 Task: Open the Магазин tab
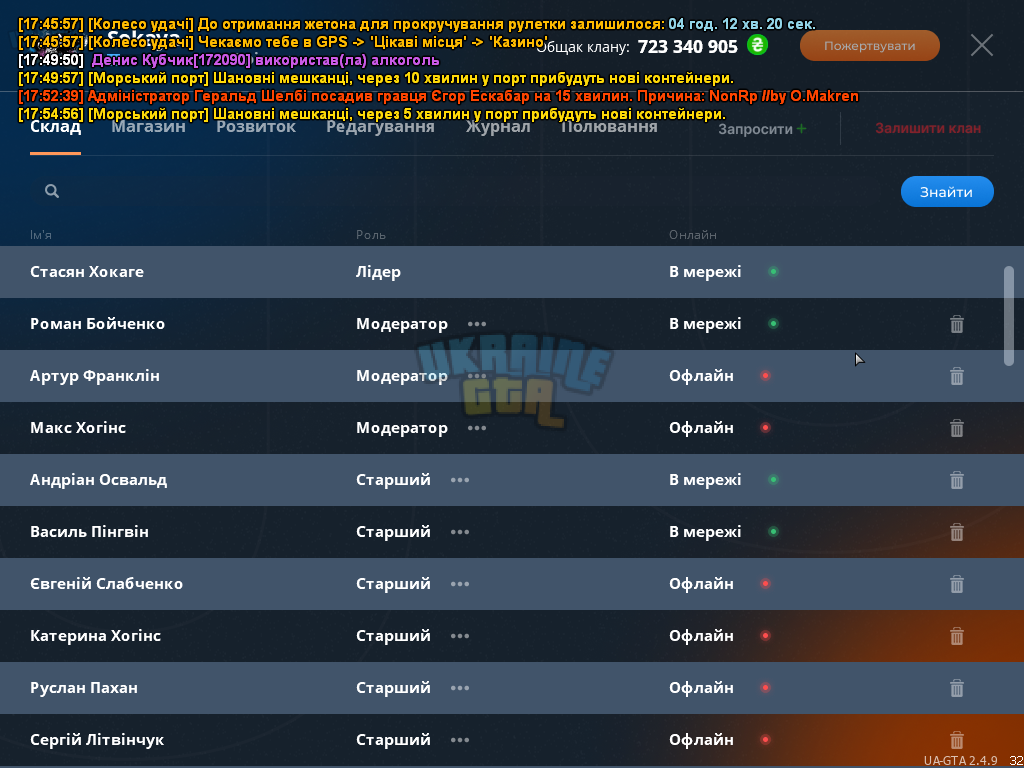tap(148, 127)
